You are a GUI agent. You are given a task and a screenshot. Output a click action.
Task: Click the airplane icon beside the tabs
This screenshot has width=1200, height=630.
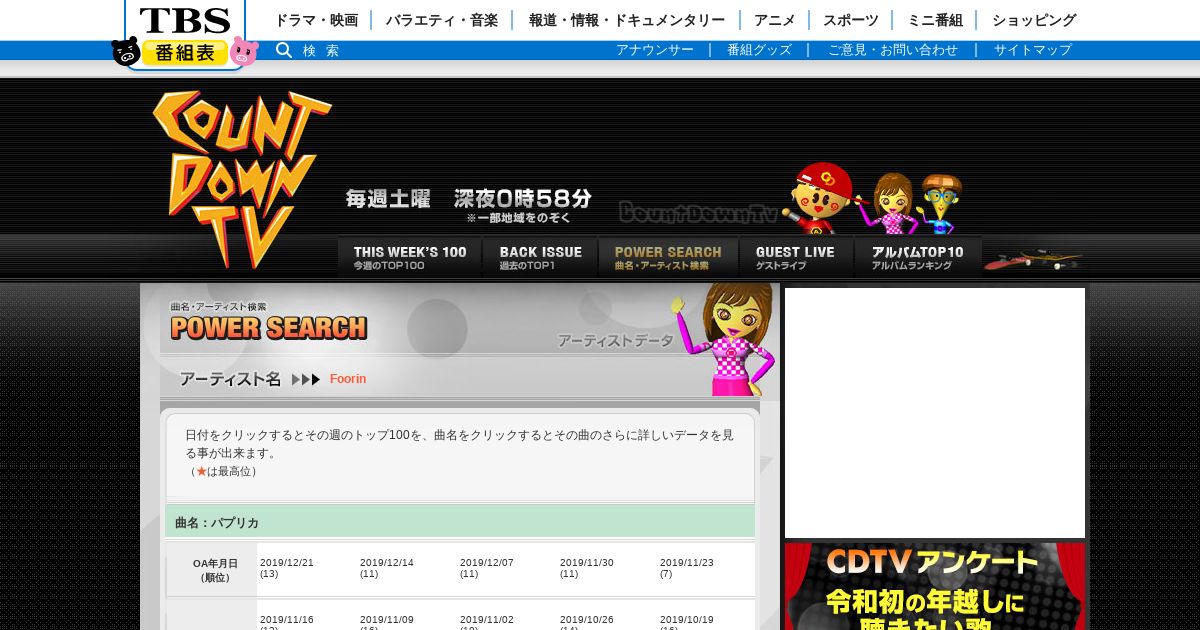click(x=1033, y=259)
